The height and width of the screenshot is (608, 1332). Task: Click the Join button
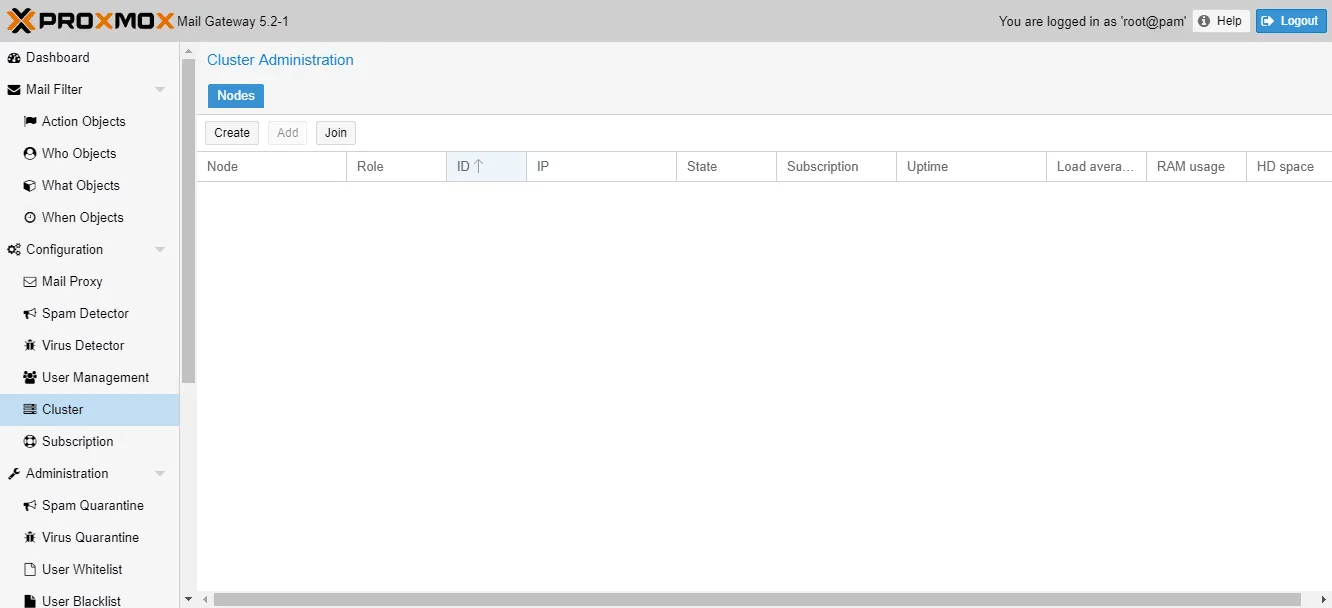click(x=335, y=132)
